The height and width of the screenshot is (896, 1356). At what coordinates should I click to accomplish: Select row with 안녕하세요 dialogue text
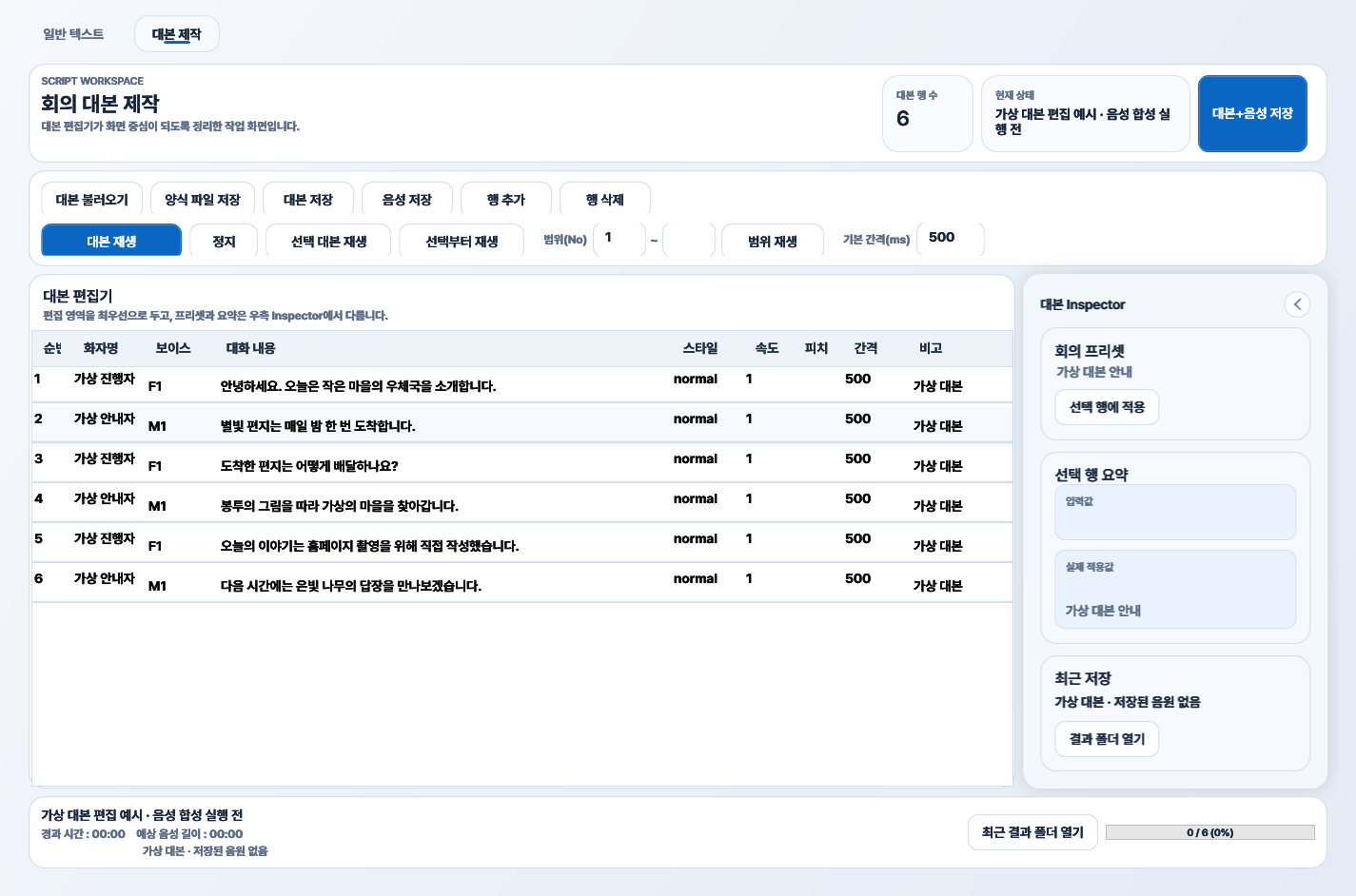358,386
